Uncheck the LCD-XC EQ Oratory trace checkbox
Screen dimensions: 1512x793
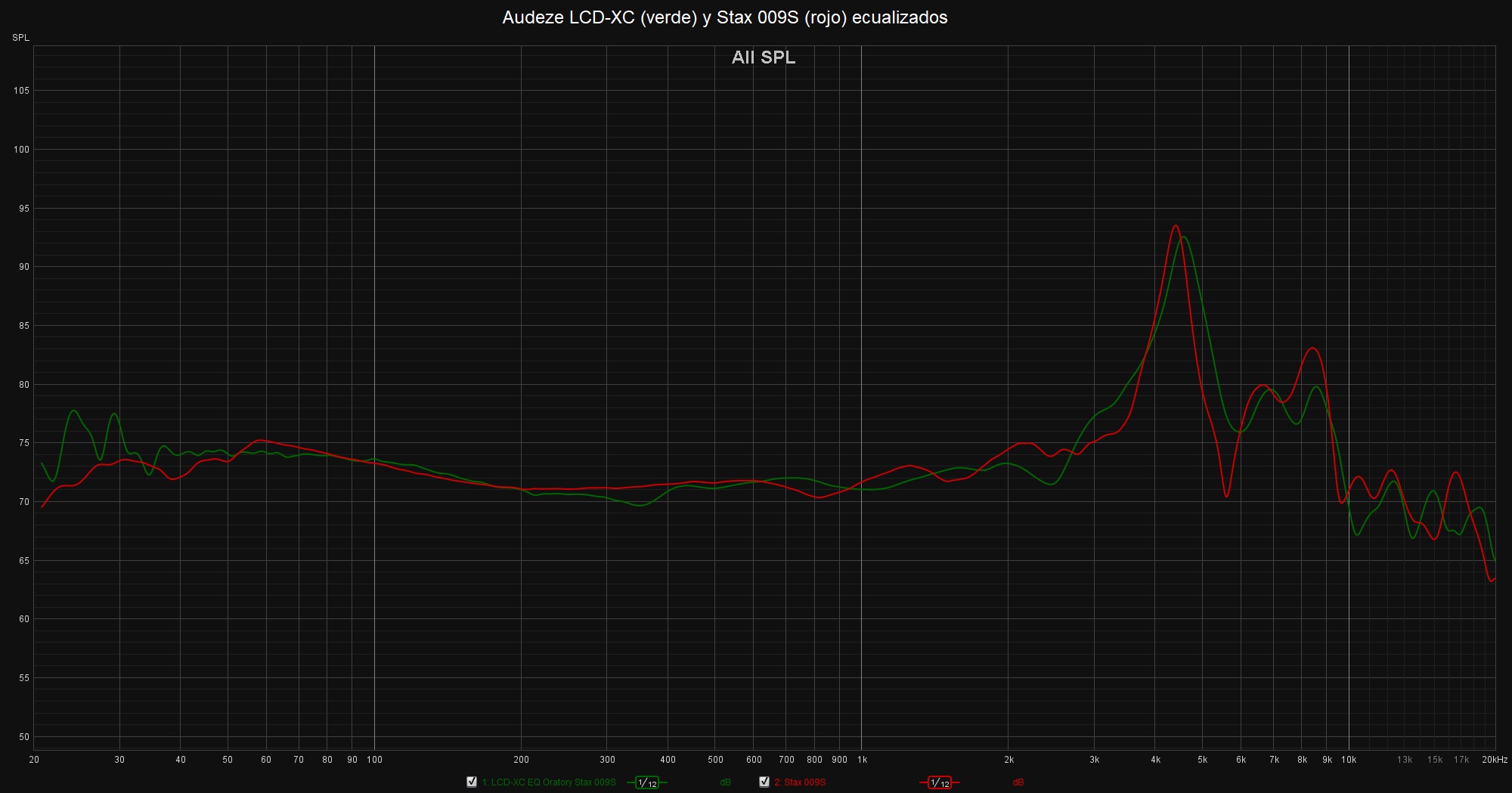click(x=472, y=782)
